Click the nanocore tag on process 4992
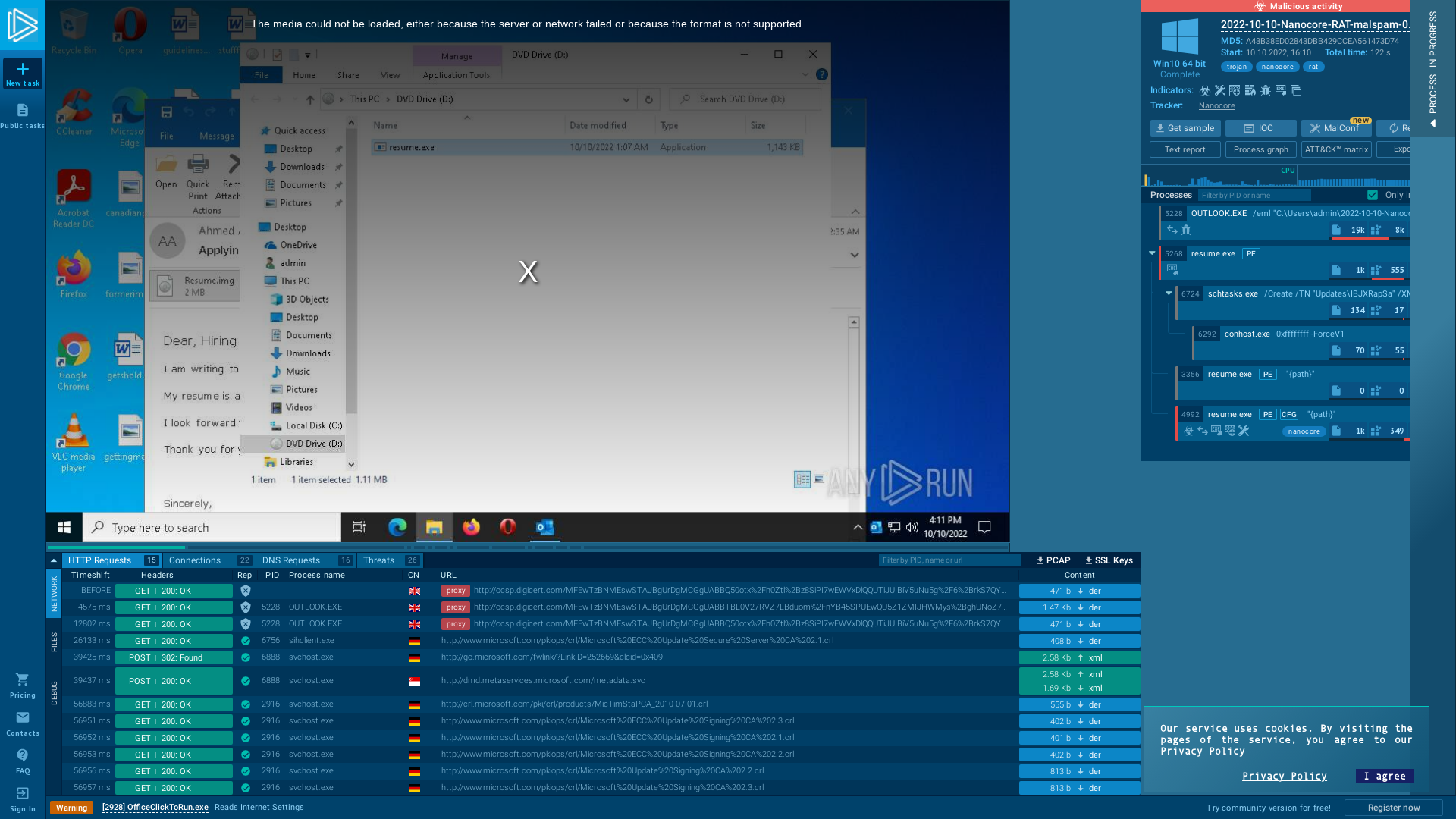The height and width of the screenshot is (819, 1456). click(1304, 431)
